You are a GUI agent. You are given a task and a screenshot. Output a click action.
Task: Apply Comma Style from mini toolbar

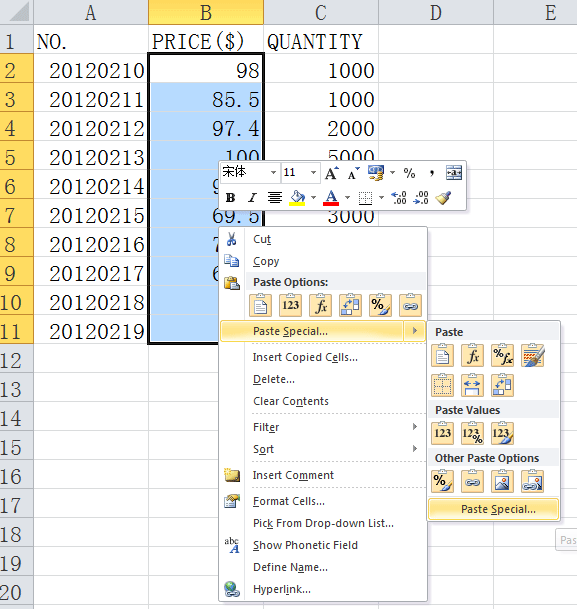[x=431, y=173]
